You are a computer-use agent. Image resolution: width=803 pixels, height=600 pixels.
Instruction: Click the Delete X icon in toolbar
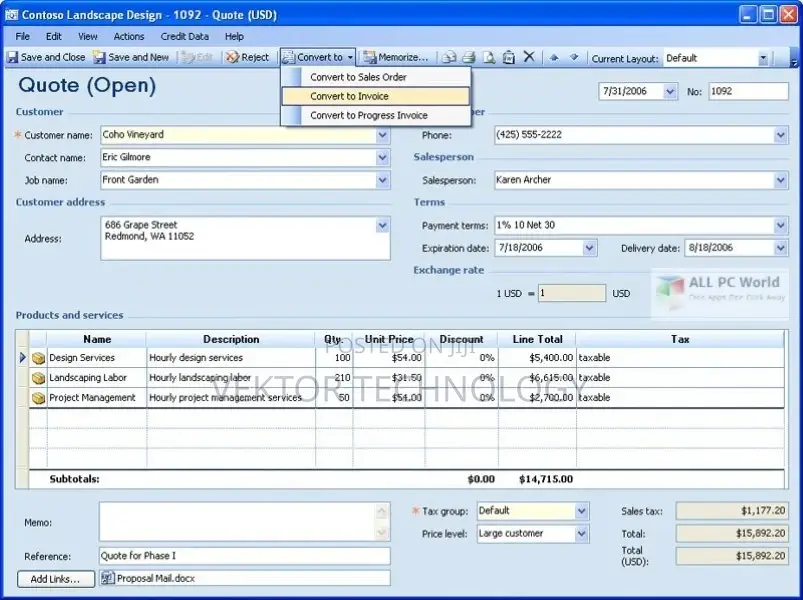(x=529, y=57)
